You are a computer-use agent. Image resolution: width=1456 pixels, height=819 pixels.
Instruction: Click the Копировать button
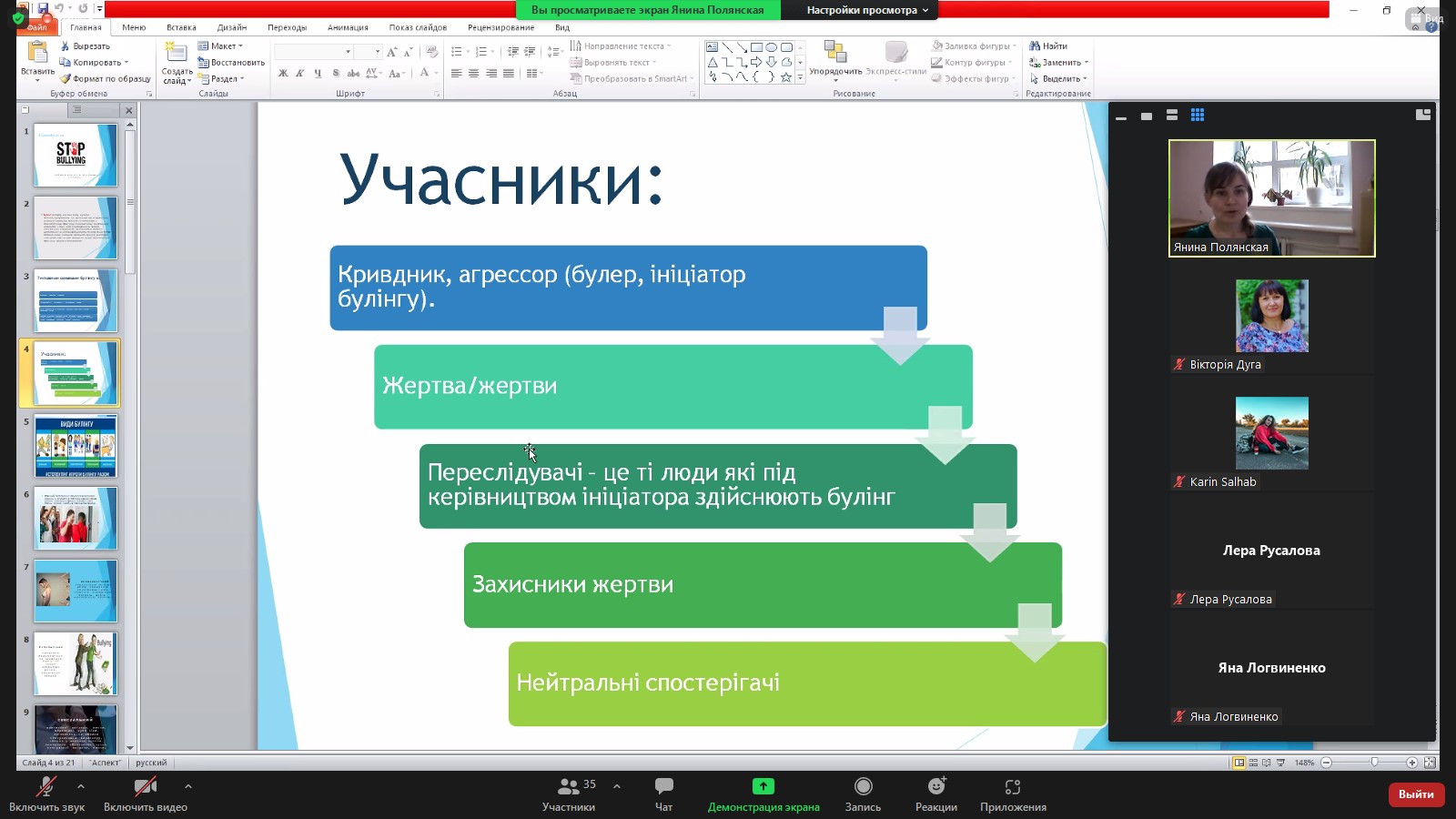point(95,63)
